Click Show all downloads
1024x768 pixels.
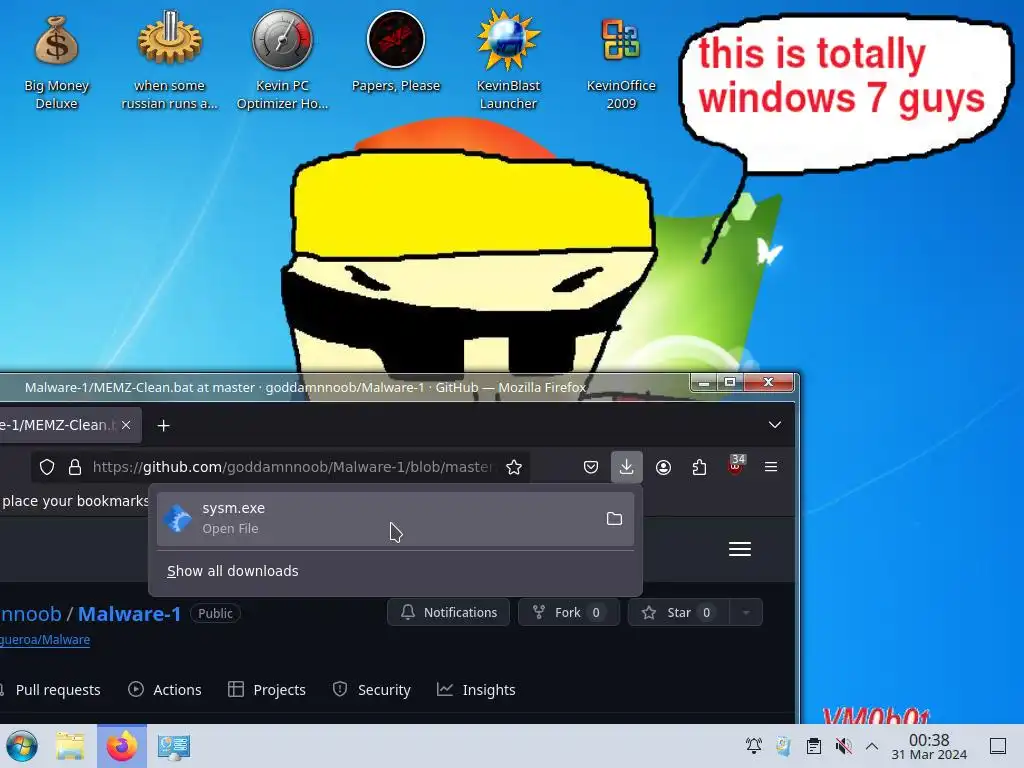232,571
